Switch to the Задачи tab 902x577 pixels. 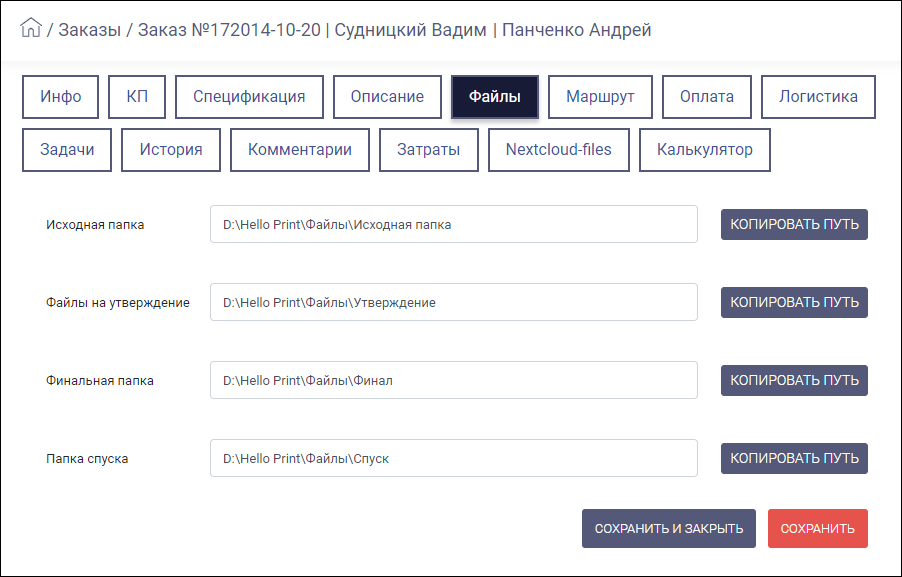[x=67, y=150]
